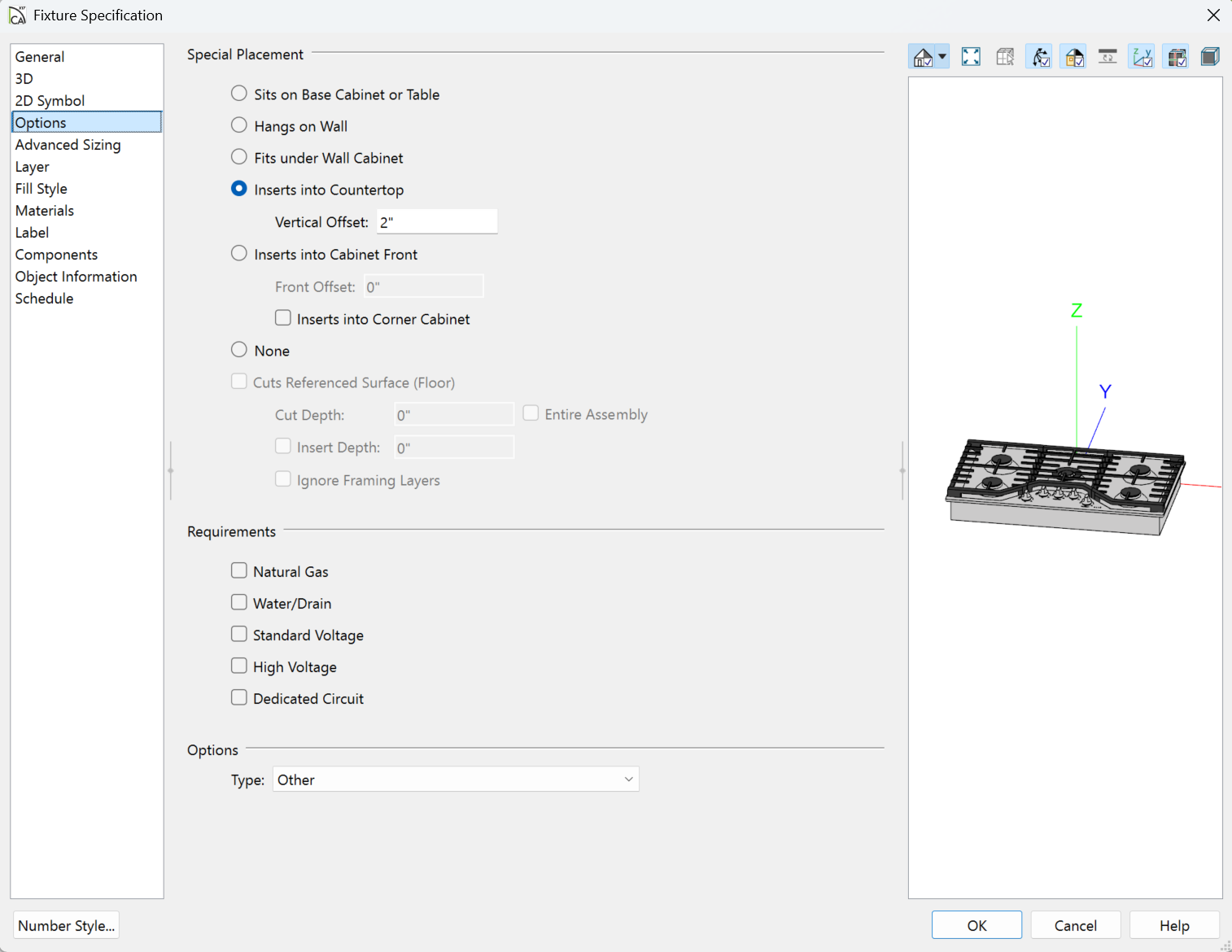The image size is (1232, 952).
Task: Toggle the XYZ axes display icon
Action: tap(1142, 57)
